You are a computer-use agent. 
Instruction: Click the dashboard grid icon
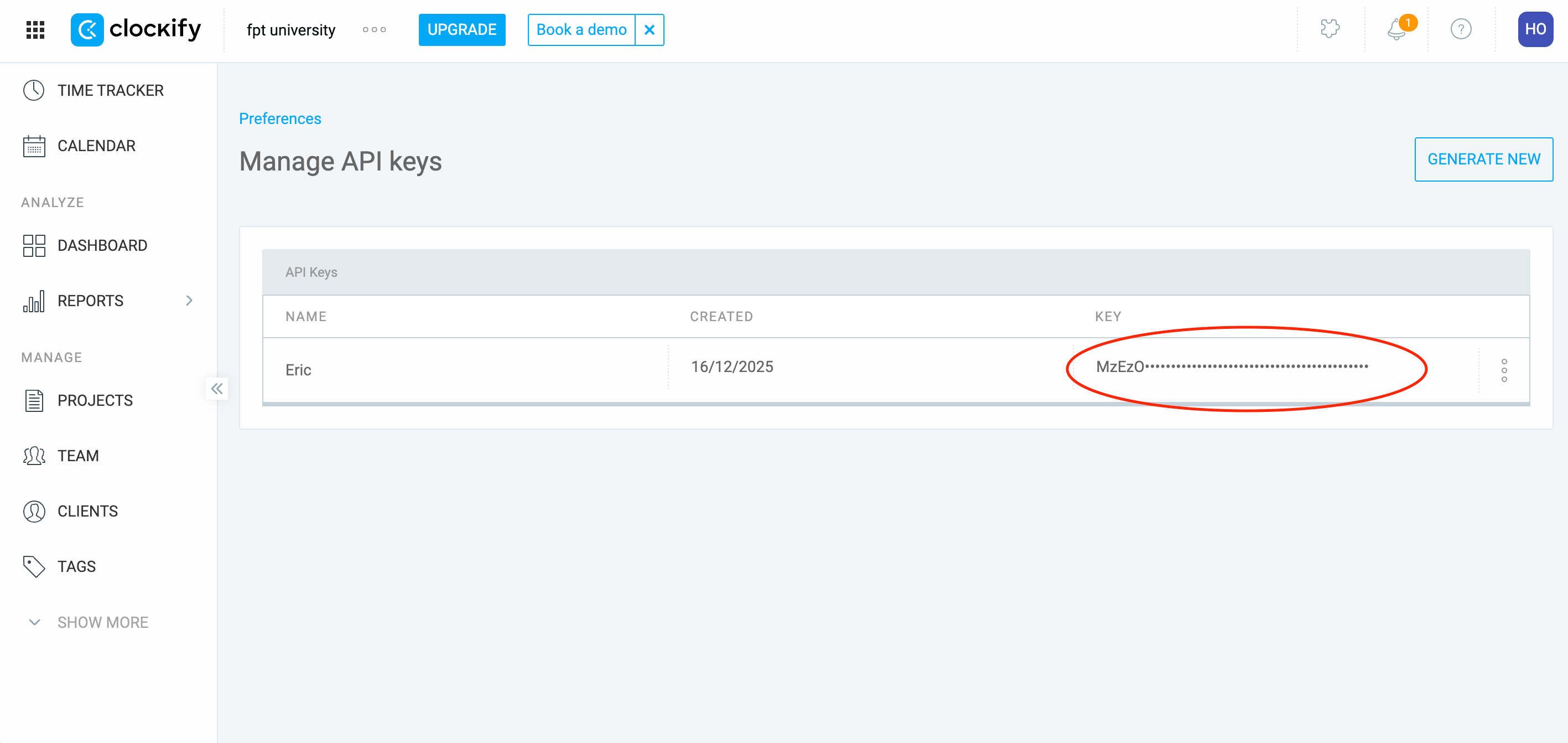34,245
